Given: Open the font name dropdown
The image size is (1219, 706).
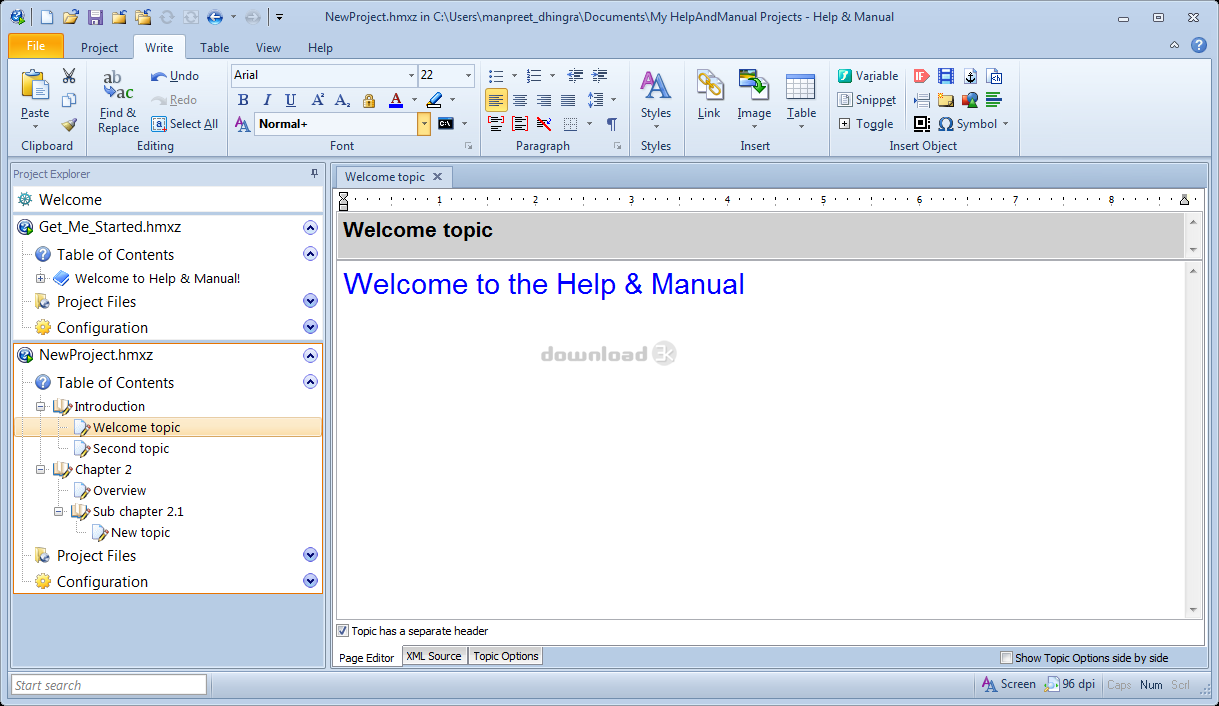Looking at the screenshot, I should (411, 76).
